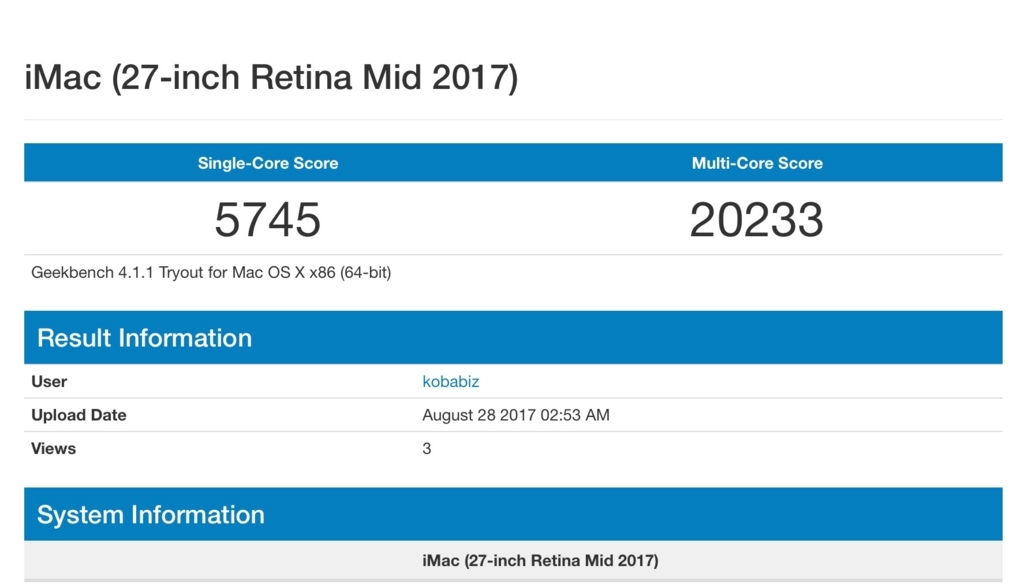Click the multi-core score value 20233
This screenshot has height=588, width=1024.
[x=756, y=220]
